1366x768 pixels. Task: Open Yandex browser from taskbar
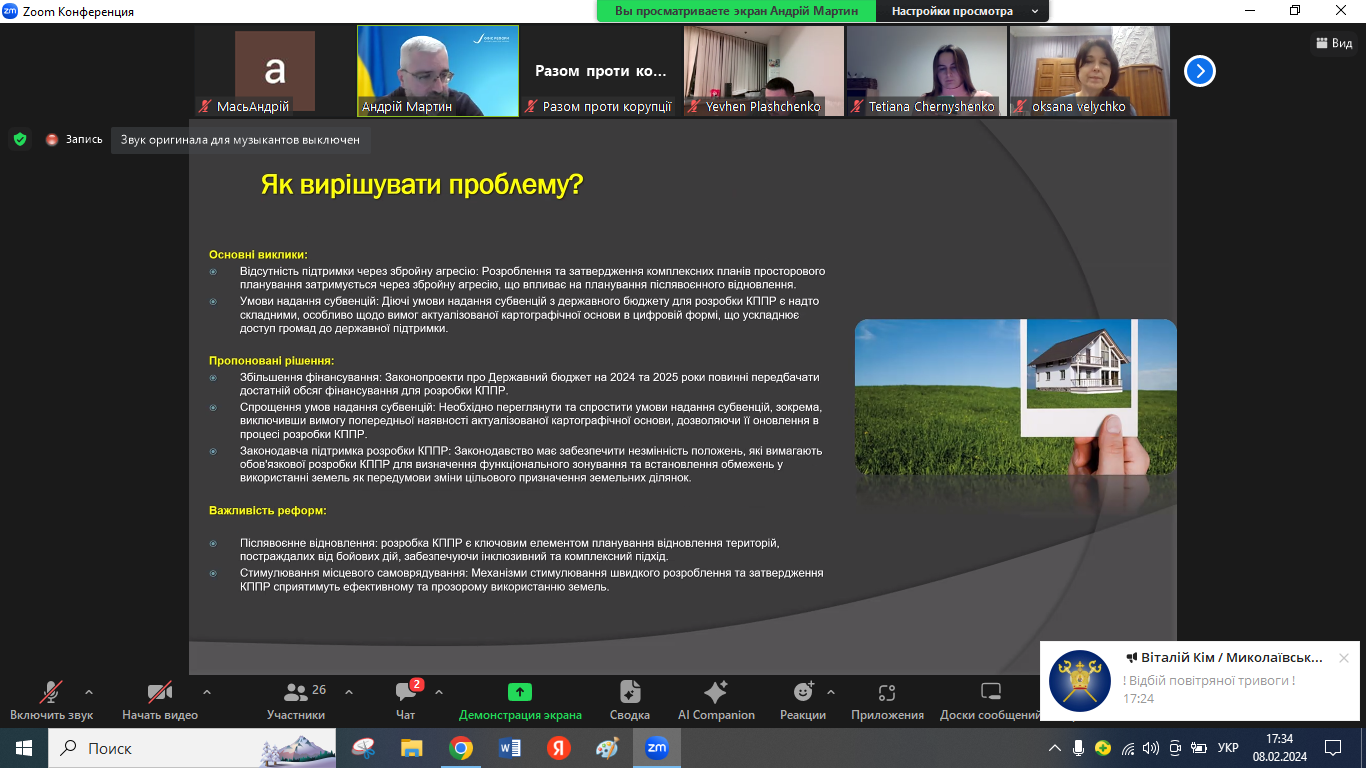point(558,748)
